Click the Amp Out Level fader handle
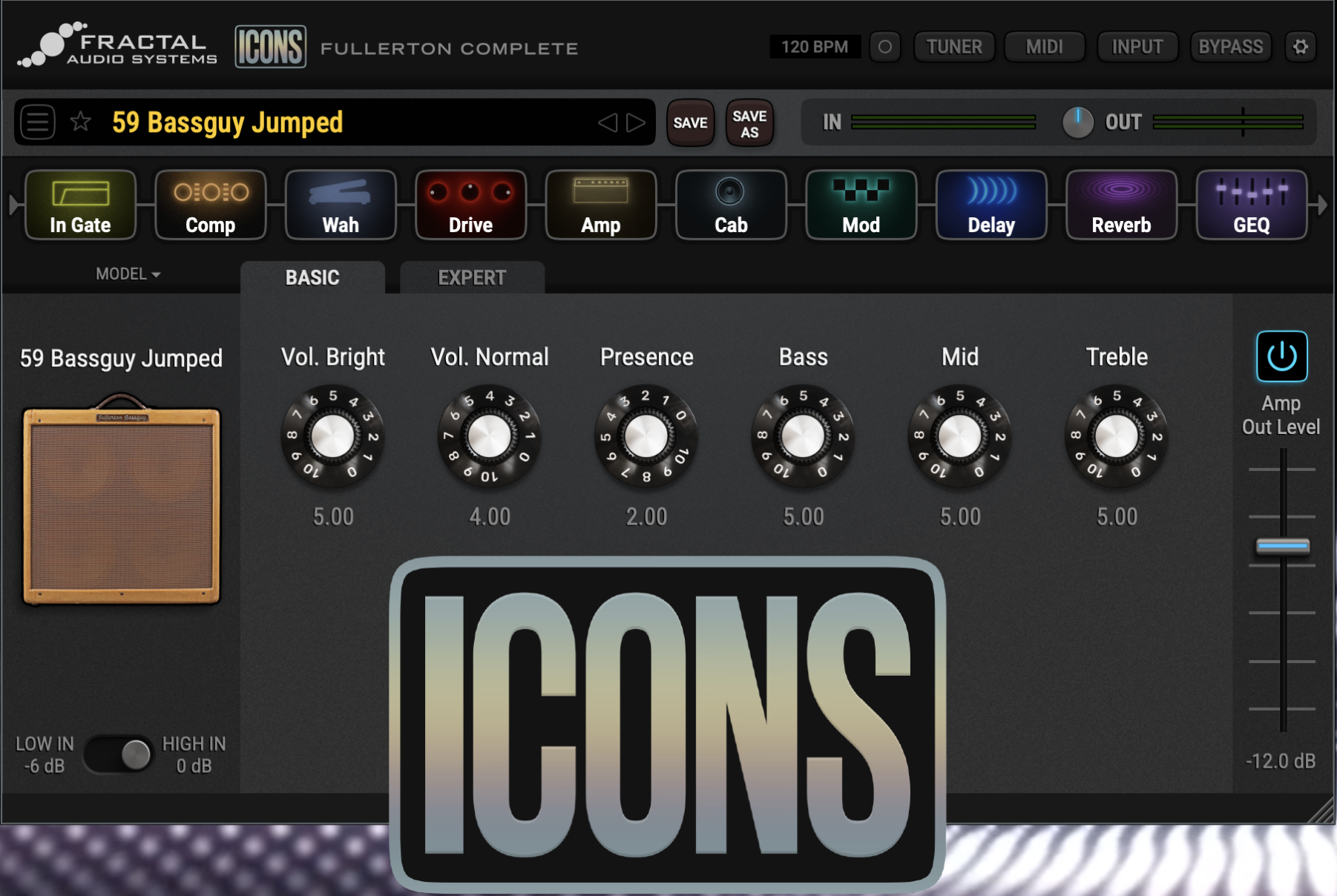1337x896 pixels. pos(1282,547)
